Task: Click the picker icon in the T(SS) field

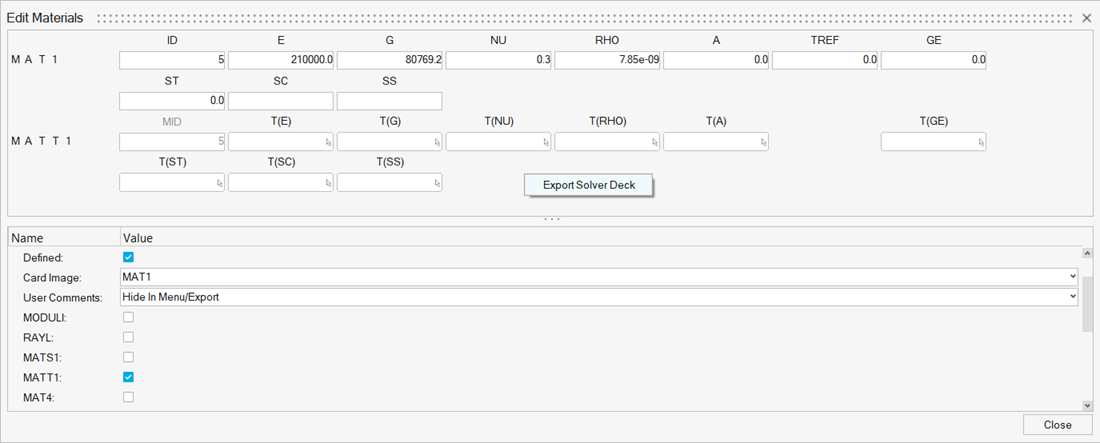Action: [x=436, y=184]
